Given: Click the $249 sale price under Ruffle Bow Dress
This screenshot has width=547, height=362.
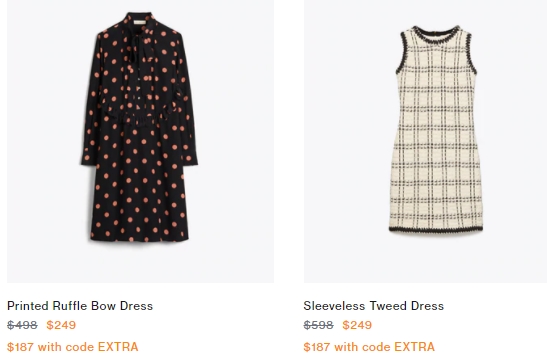Looking at the screenshot, I should click(61, 325).
